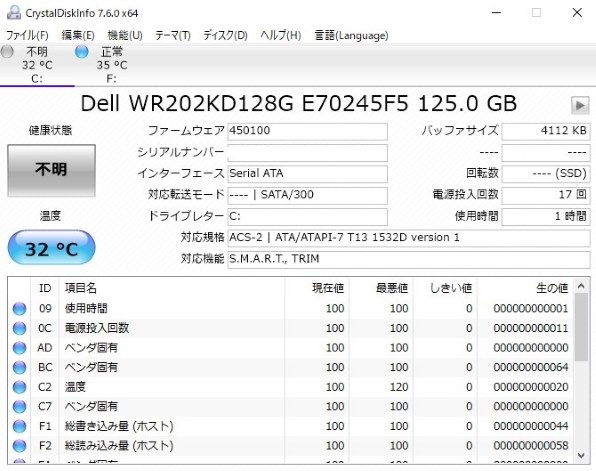Click the features field S.M.A.R.T., TRIM
This screenshot has height=471, width=596.
point(409,259)
